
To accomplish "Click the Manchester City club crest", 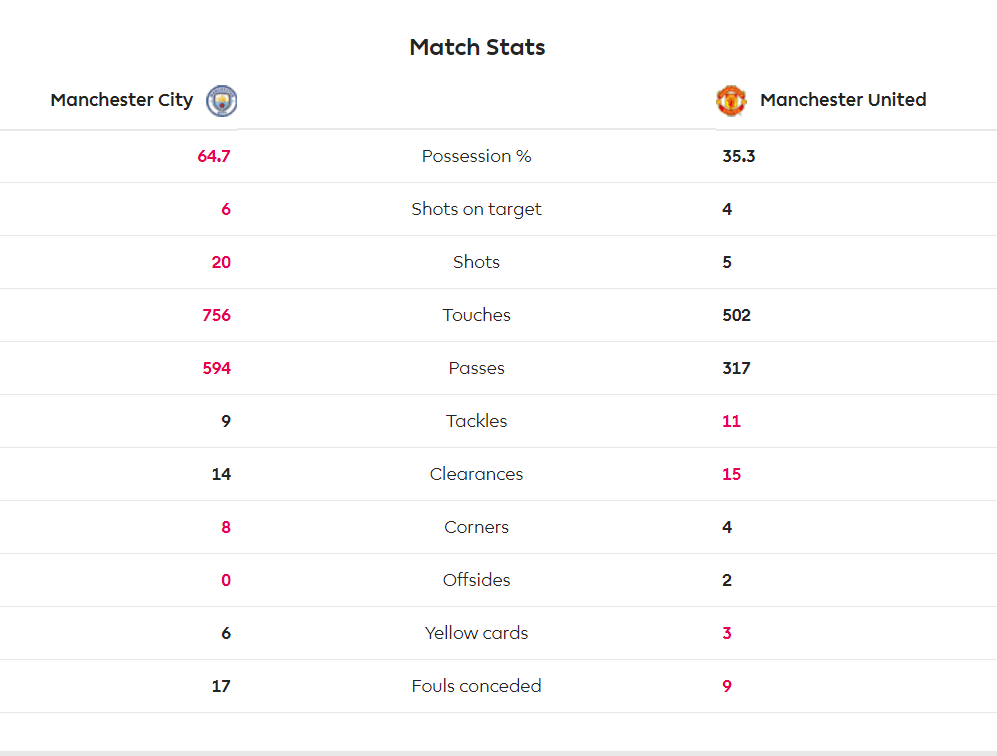I will (221, 100).
